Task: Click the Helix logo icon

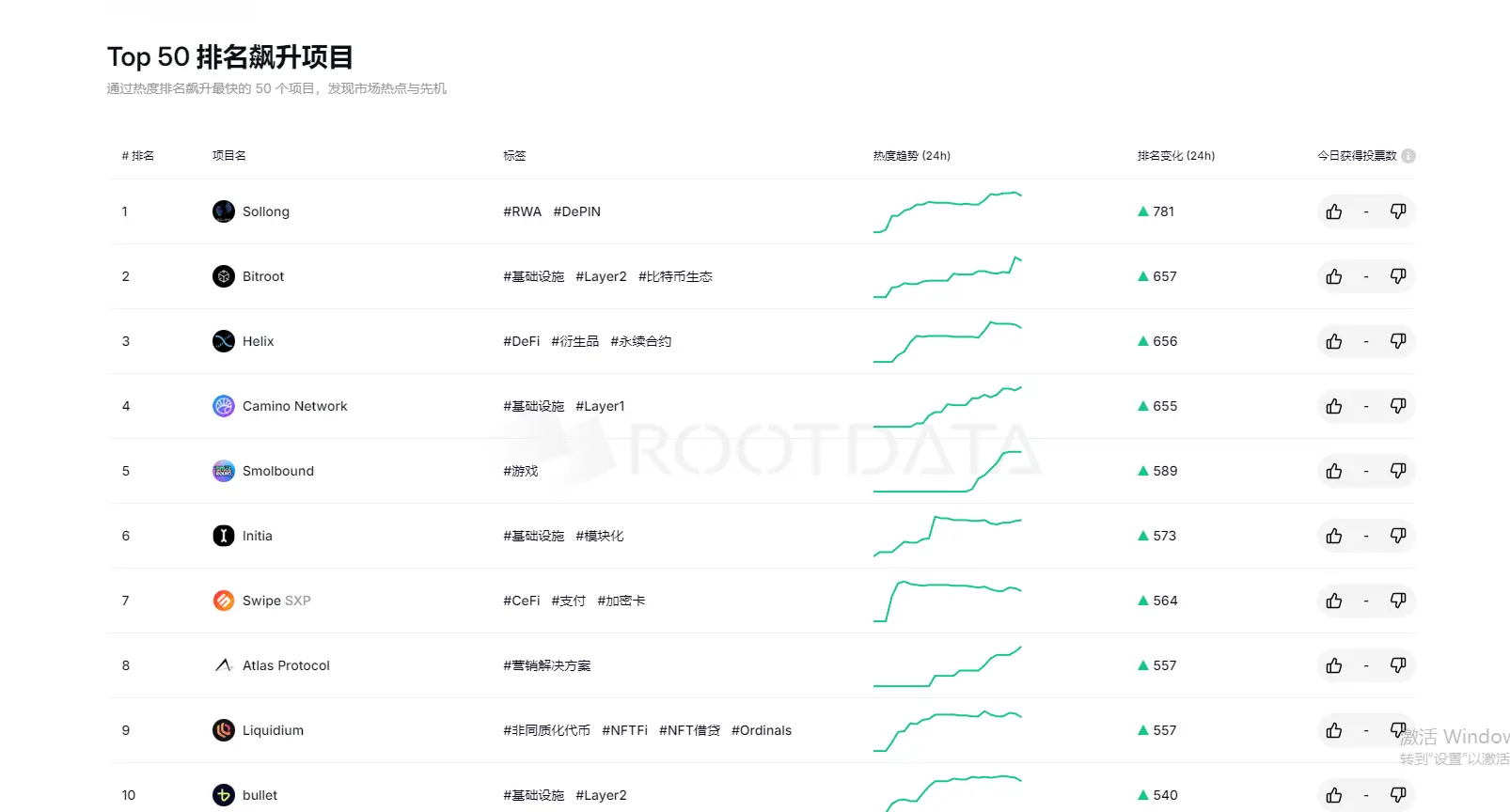Action: pos(224,341)
